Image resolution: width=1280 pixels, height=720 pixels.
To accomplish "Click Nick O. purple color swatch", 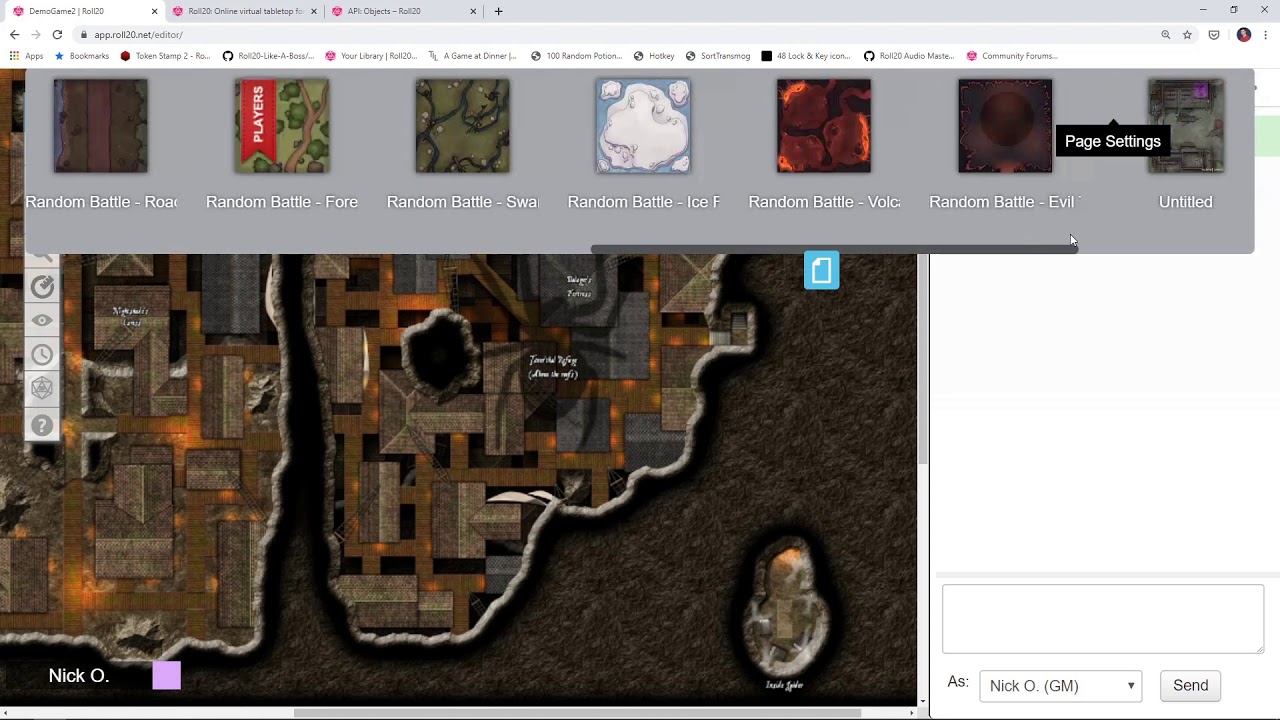I will click(x=167, y=676).
